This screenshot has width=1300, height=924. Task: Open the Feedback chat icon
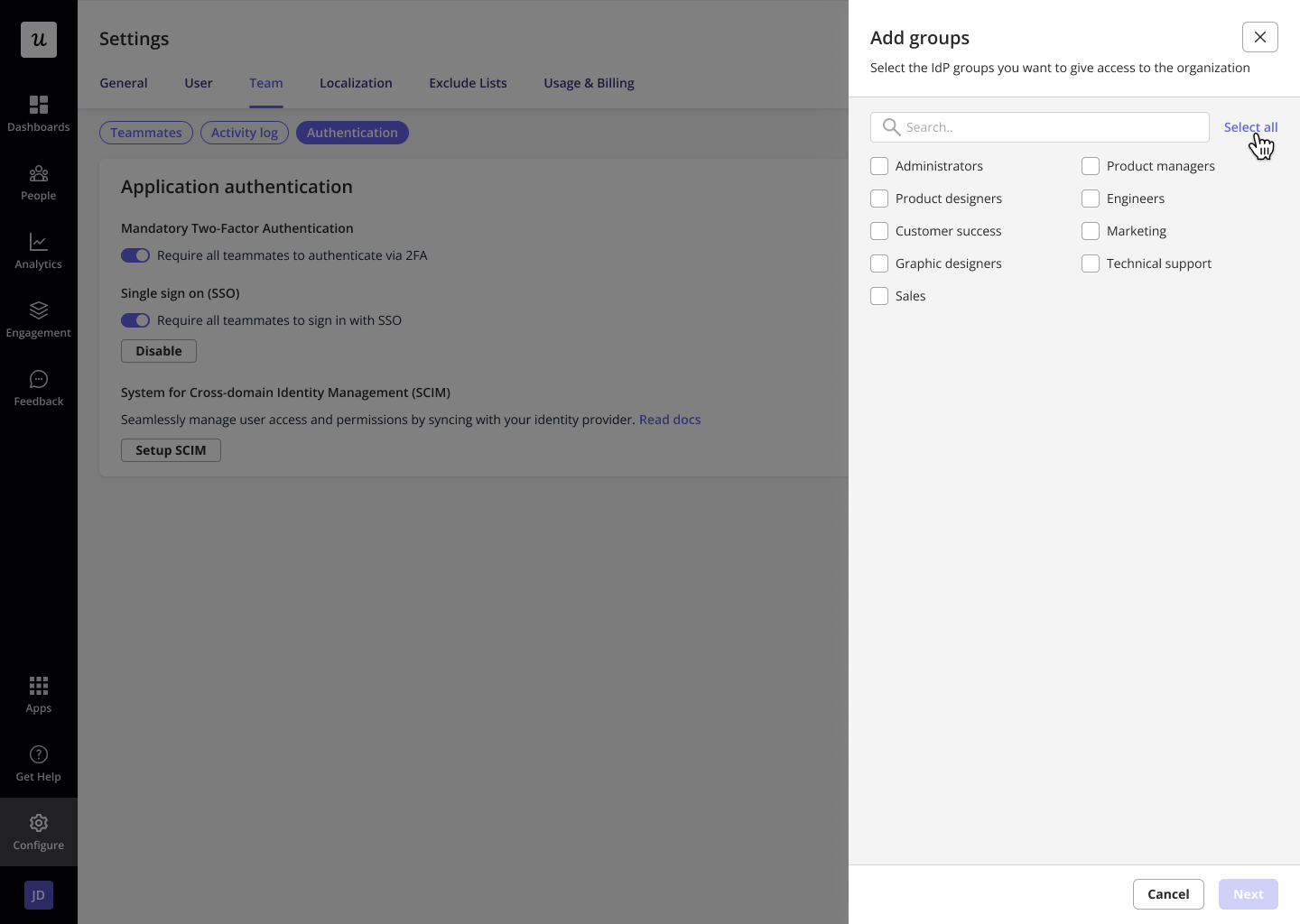(x=39, y=379)
